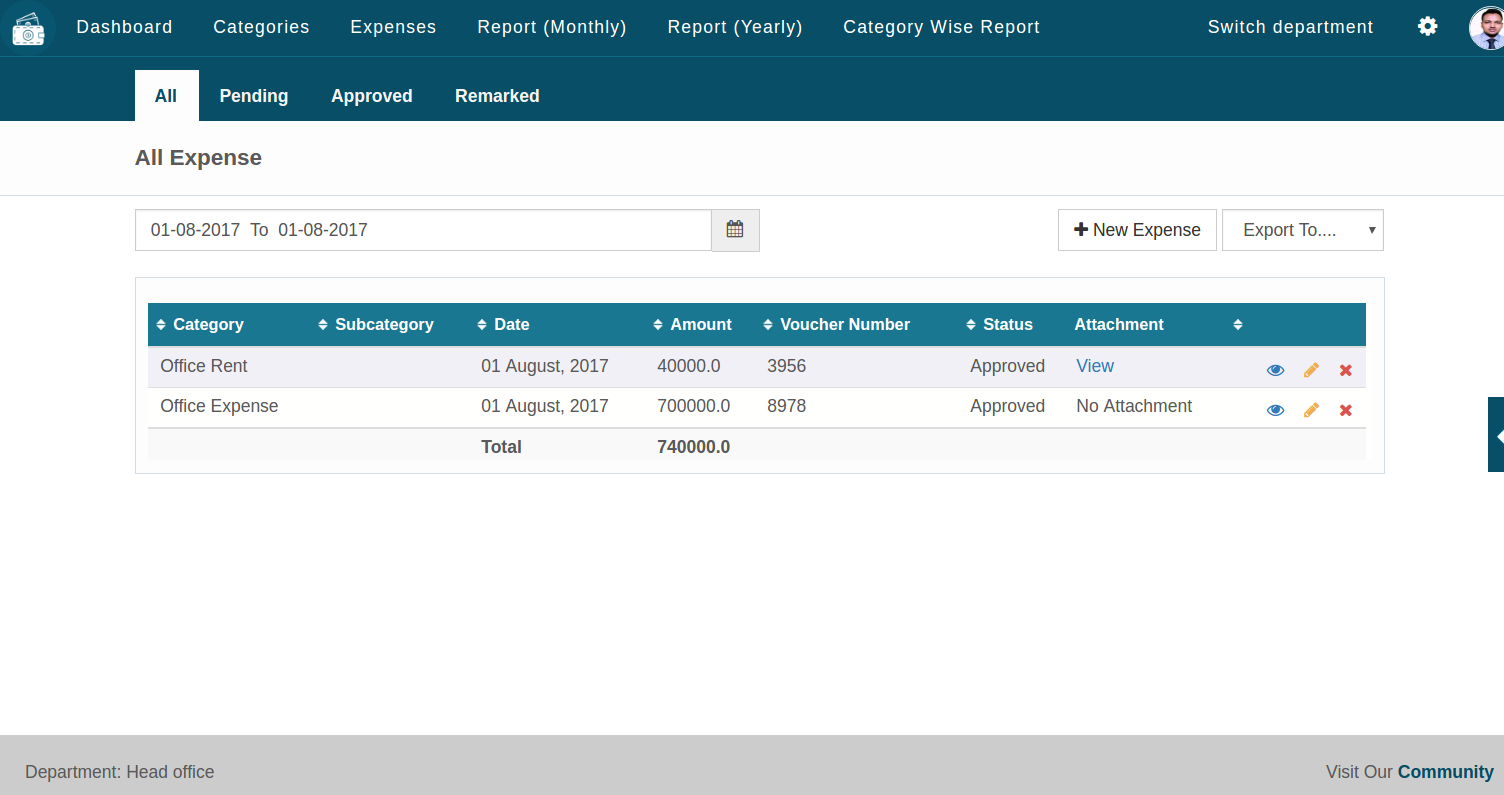This screenshot has width=1504, height=795.
Task: Click the New Expense button
Action: click(1137, 230)
